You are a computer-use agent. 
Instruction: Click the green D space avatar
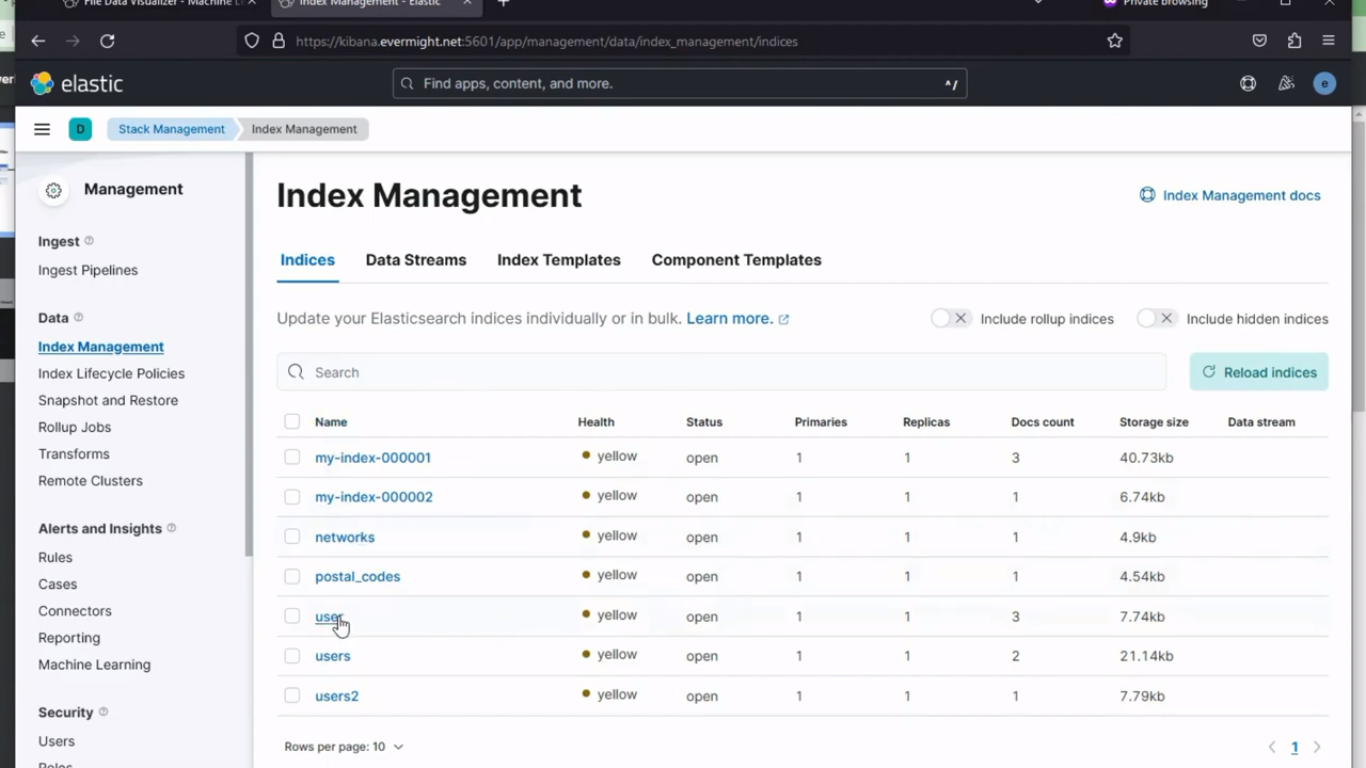[80, 129]
